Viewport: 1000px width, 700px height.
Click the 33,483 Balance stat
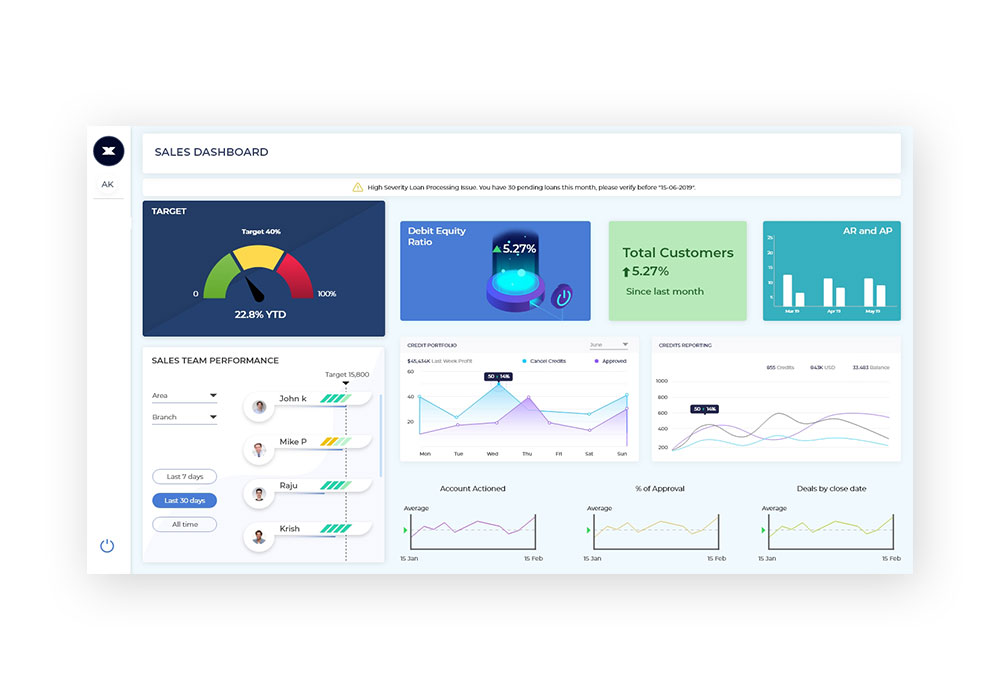[871, 367]
